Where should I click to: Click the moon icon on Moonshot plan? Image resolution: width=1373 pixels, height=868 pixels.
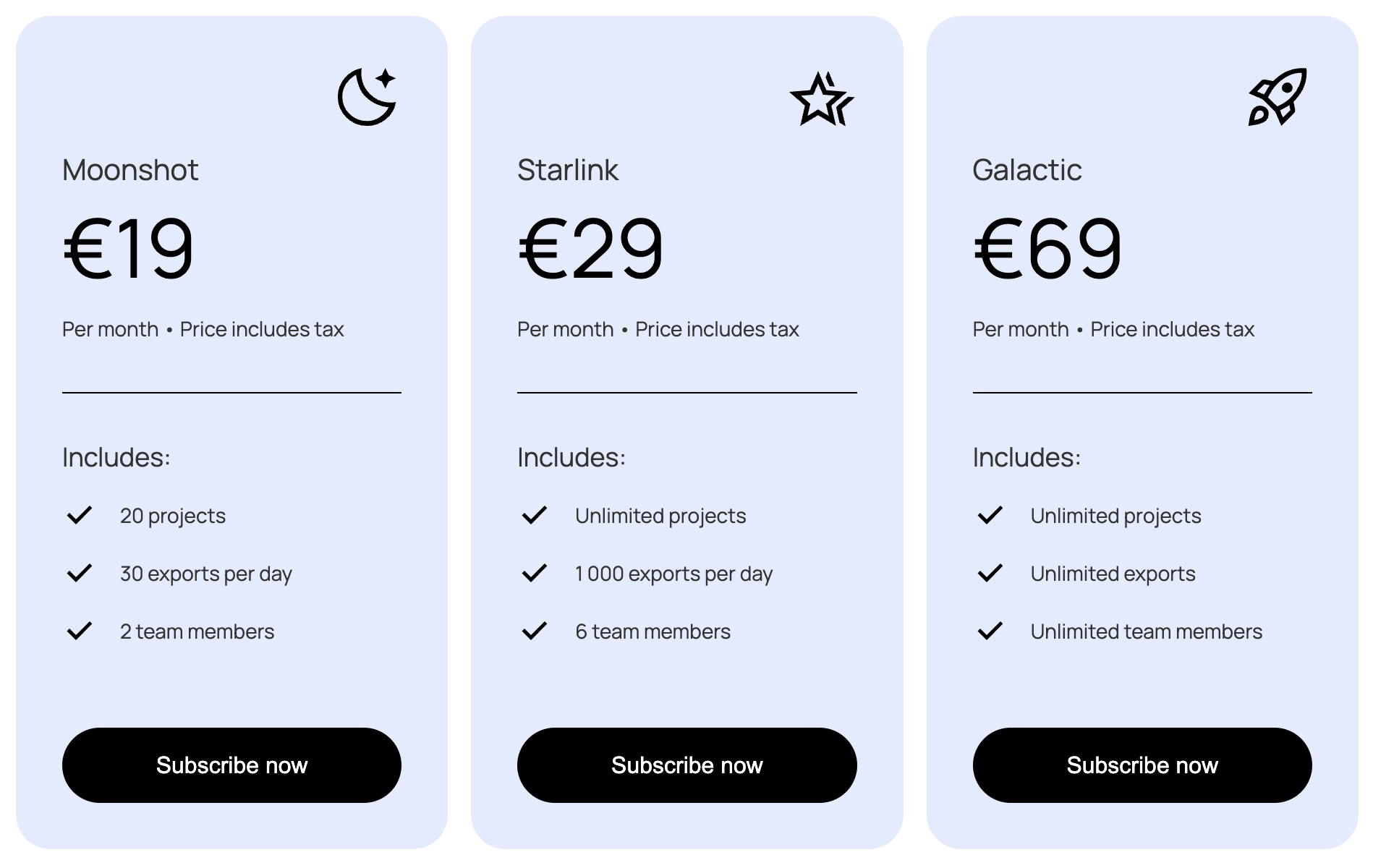pyautogui.click(x=367, y=97)
